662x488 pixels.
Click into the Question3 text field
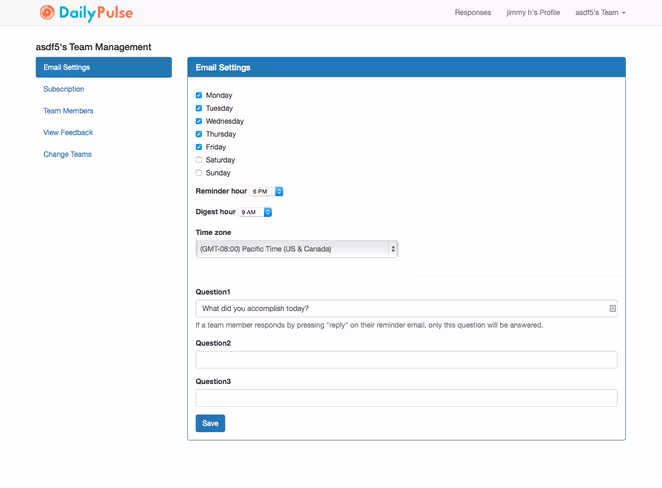[406, 398]
